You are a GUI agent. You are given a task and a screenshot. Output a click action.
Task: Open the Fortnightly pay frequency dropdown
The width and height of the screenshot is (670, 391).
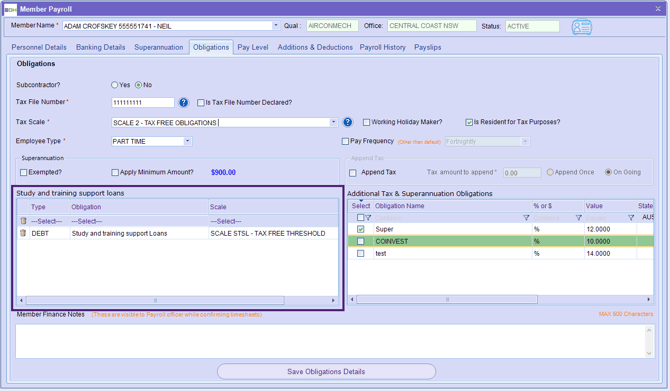(525, 141)
